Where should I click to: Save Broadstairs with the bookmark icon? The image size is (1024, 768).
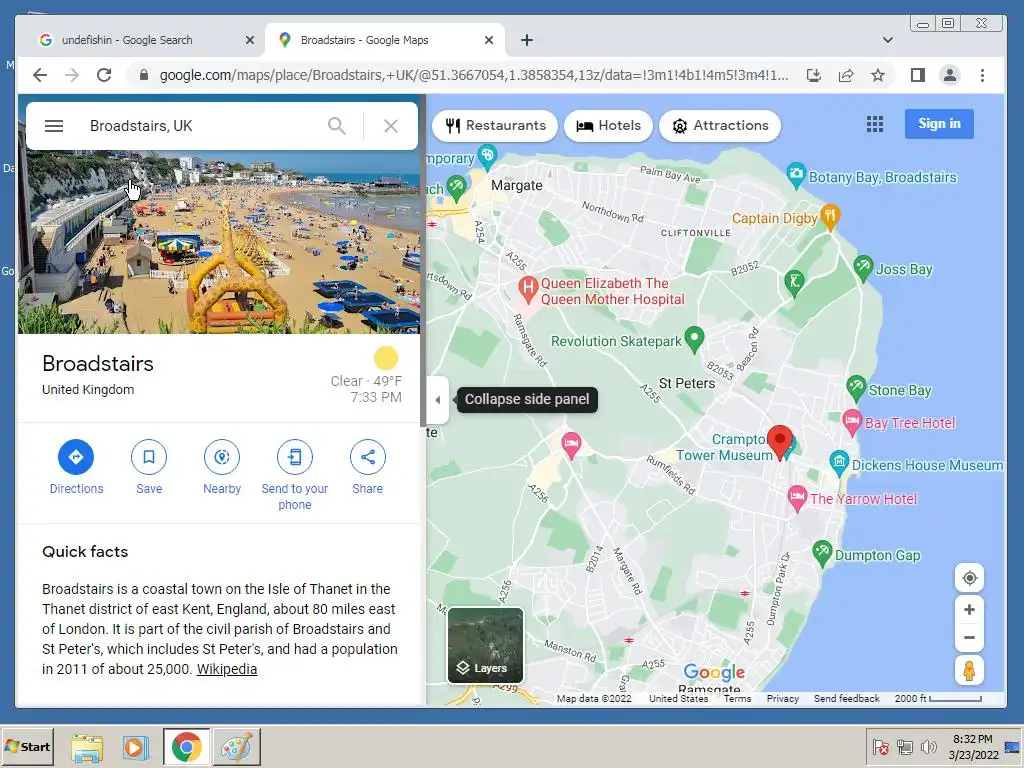tap(149, 457)
